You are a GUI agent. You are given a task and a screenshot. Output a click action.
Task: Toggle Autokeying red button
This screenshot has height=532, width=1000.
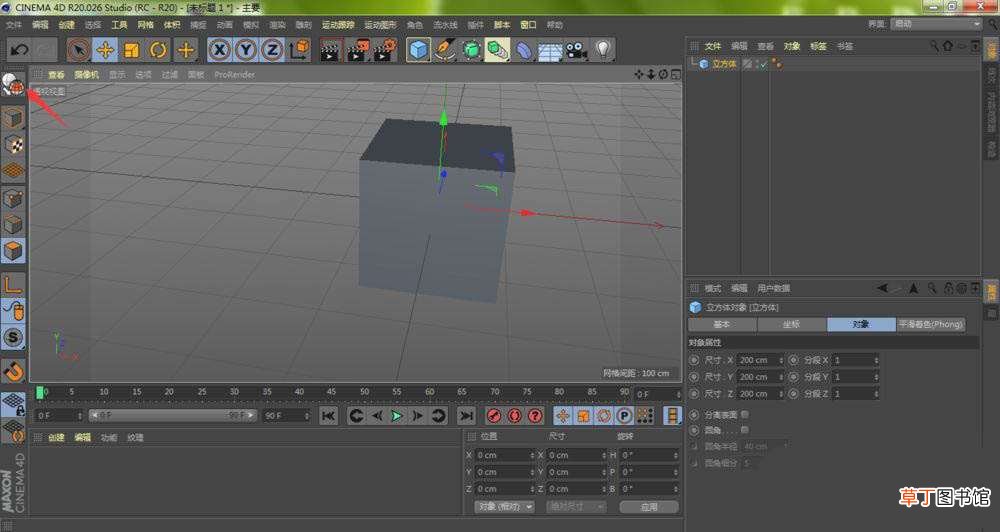point(515,416)
